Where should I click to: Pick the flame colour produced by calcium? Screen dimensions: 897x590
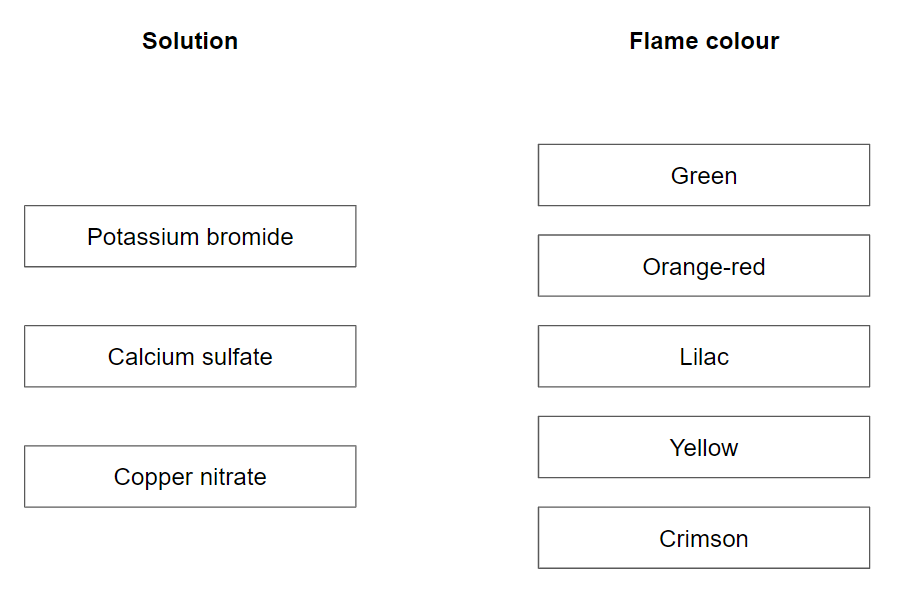coord(703,266)
